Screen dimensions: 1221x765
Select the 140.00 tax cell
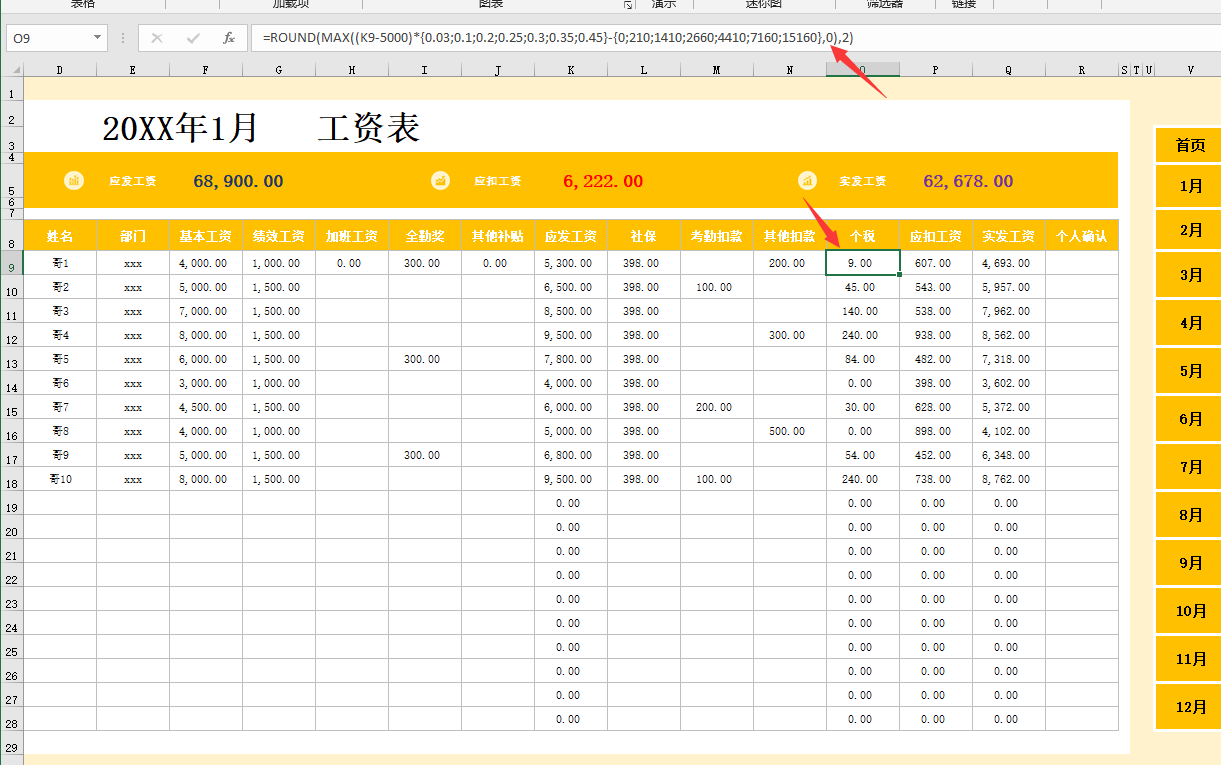863,311
